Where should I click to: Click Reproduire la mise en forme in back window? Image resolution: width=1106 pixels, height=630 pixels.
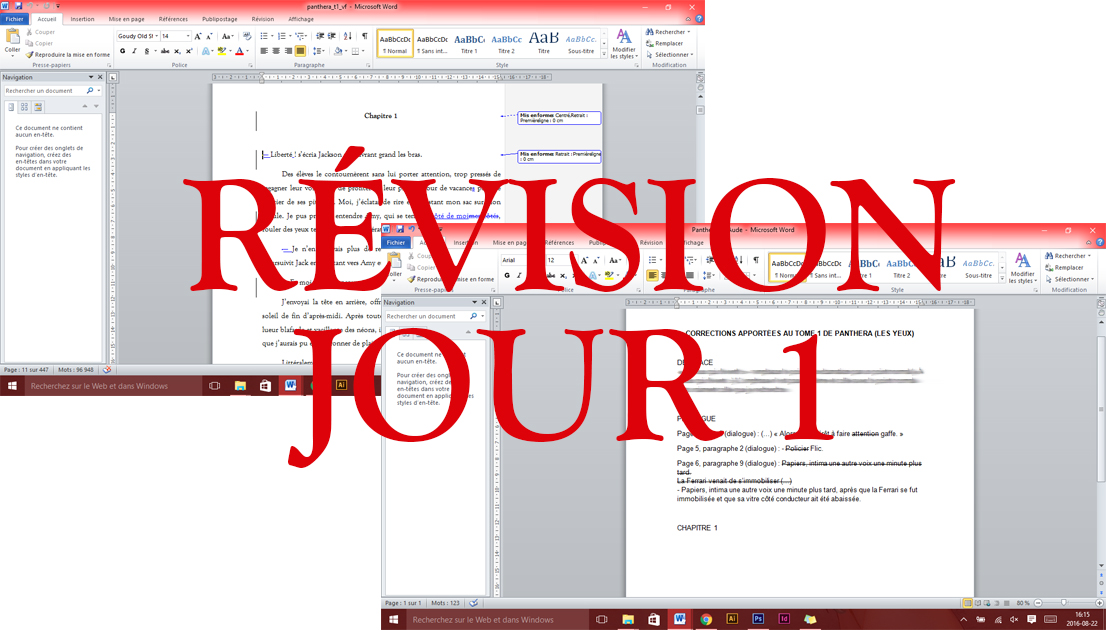coord(68,54)
